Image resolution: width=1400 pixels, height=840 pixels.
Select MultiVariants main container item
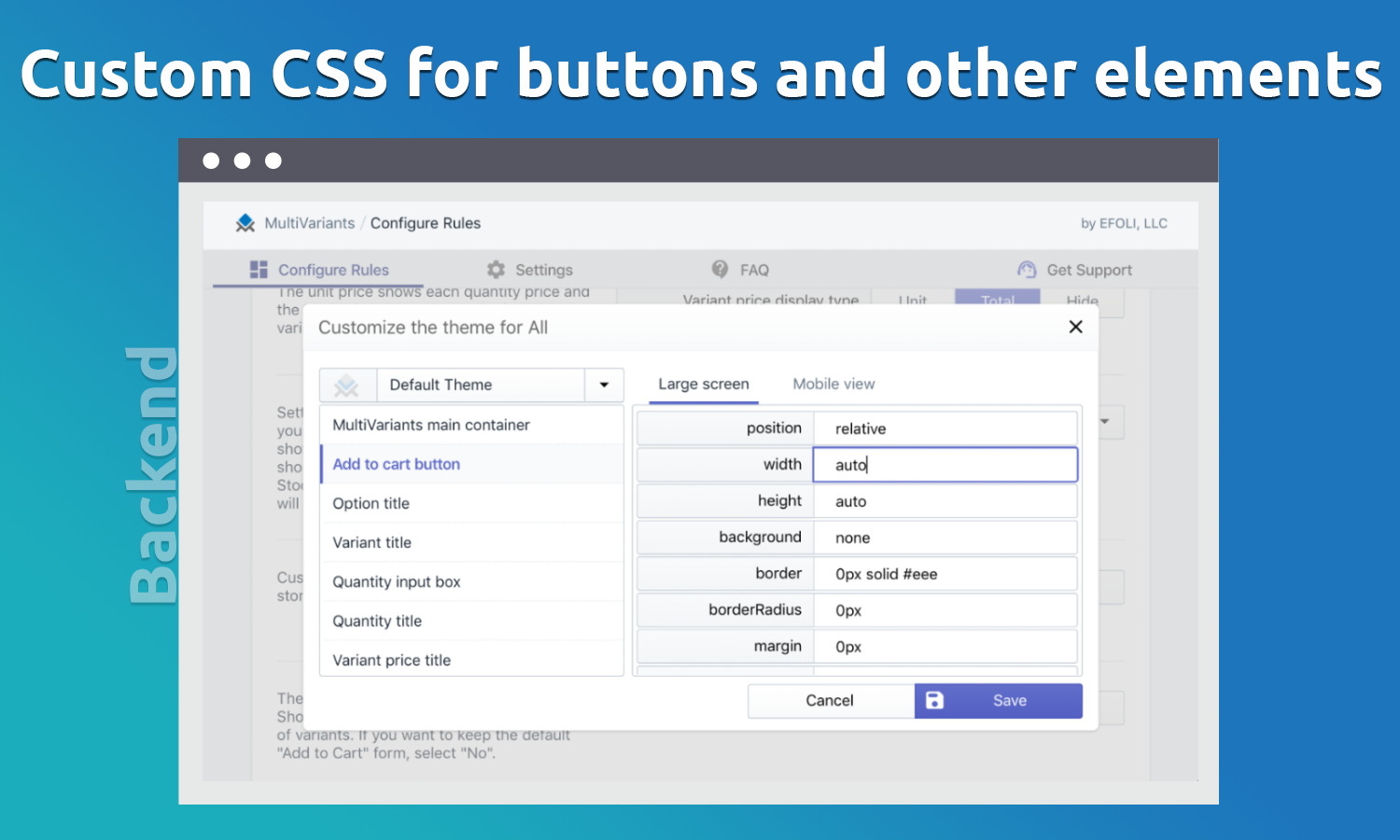(x=471, y=425)
